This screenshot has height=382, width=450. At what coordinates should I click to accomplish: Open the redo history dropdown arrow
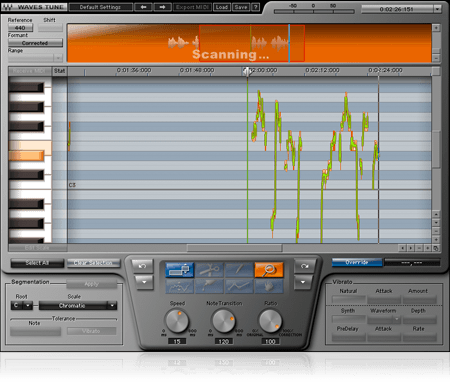click(303, 282)
